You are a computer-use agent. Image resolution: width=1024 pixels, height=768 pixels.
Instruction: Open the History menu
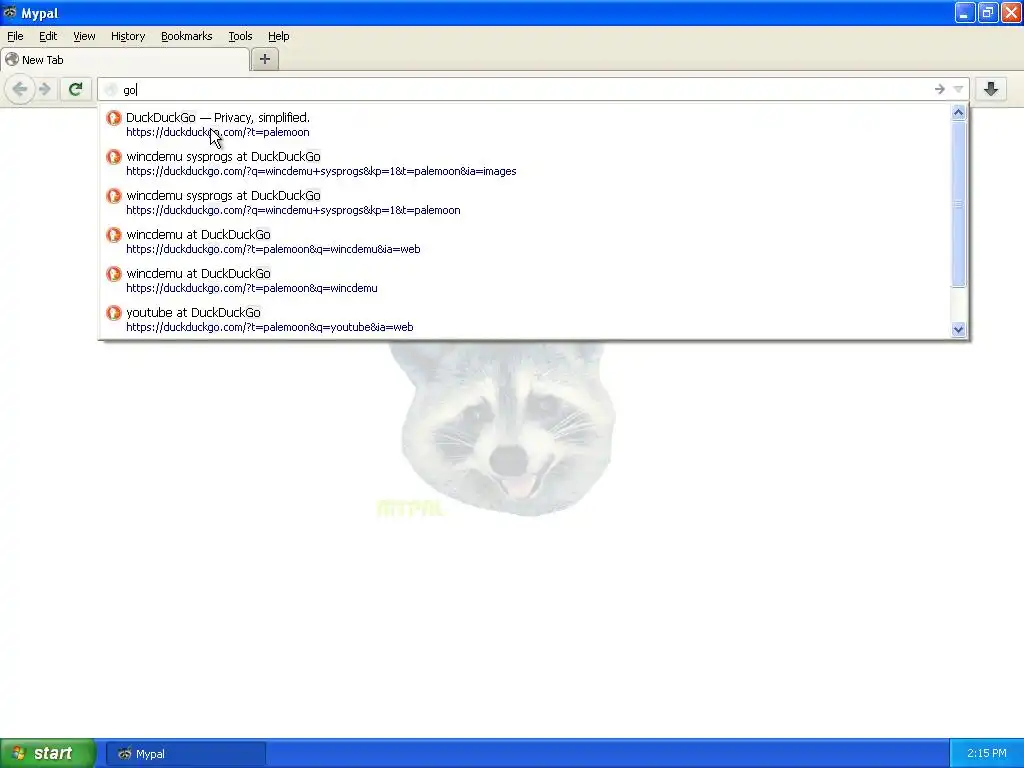128,37
